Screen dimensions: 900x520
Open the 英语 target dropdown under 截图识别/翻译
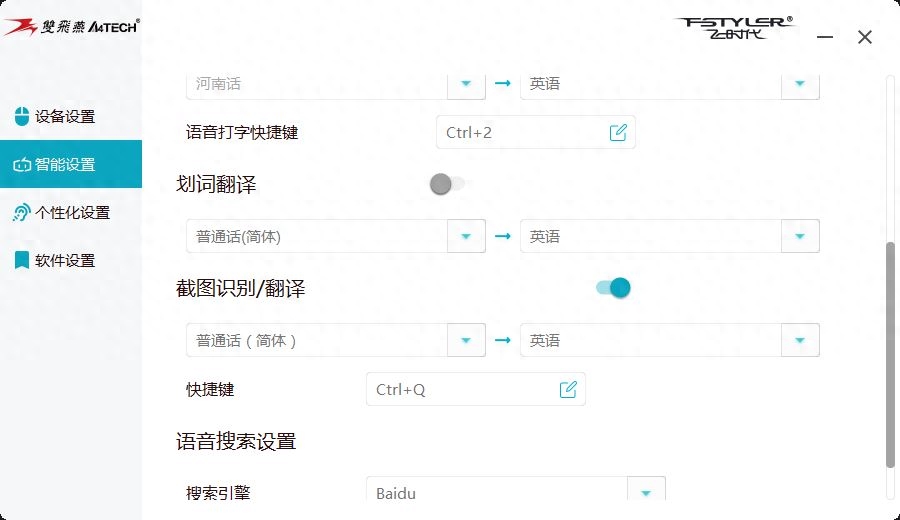point(800,340)
